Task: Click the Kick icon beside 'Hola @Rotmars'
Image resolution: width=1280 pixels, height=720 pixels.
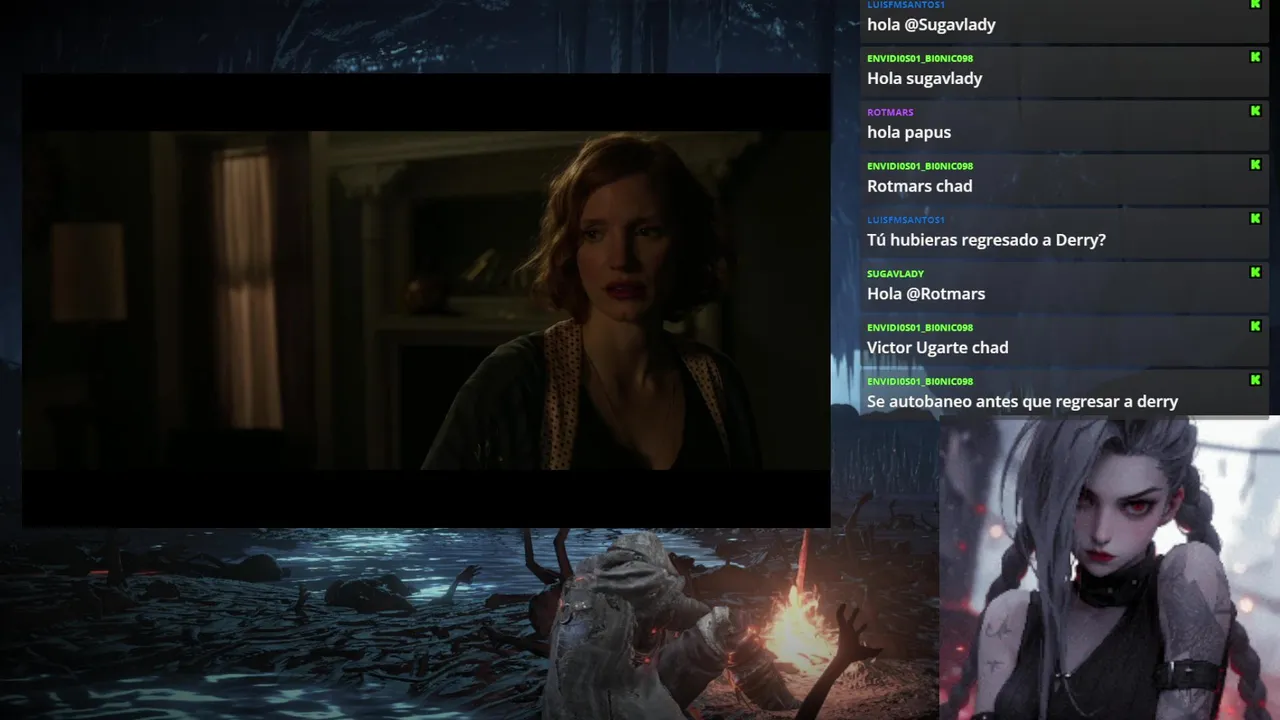Action: click(1255, 273)
